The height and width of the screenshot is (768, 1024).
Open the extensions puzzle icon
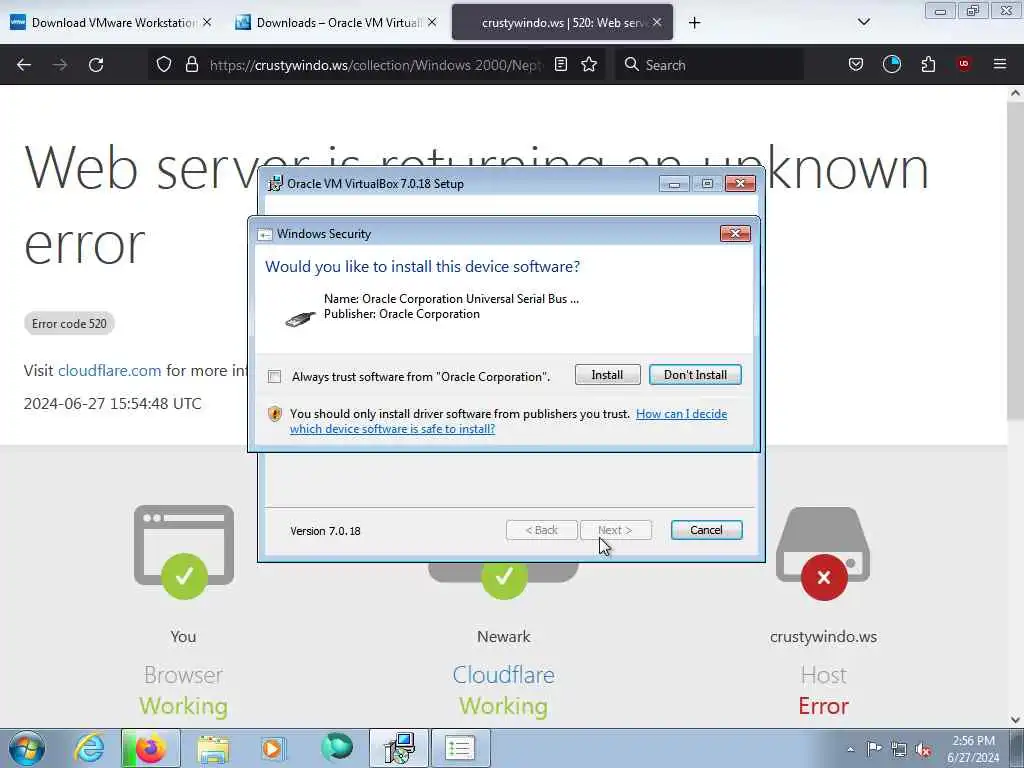click(928, 64)
